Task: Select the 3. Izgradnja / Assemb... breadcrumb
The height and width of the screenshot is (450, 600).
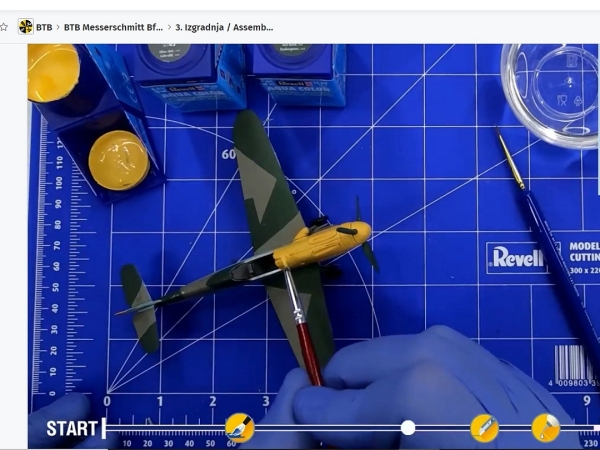Action: click(224, 27)
